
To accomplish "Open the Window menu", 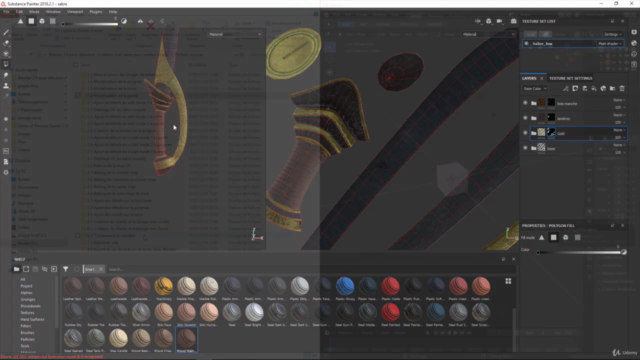I will click(53, 12).
